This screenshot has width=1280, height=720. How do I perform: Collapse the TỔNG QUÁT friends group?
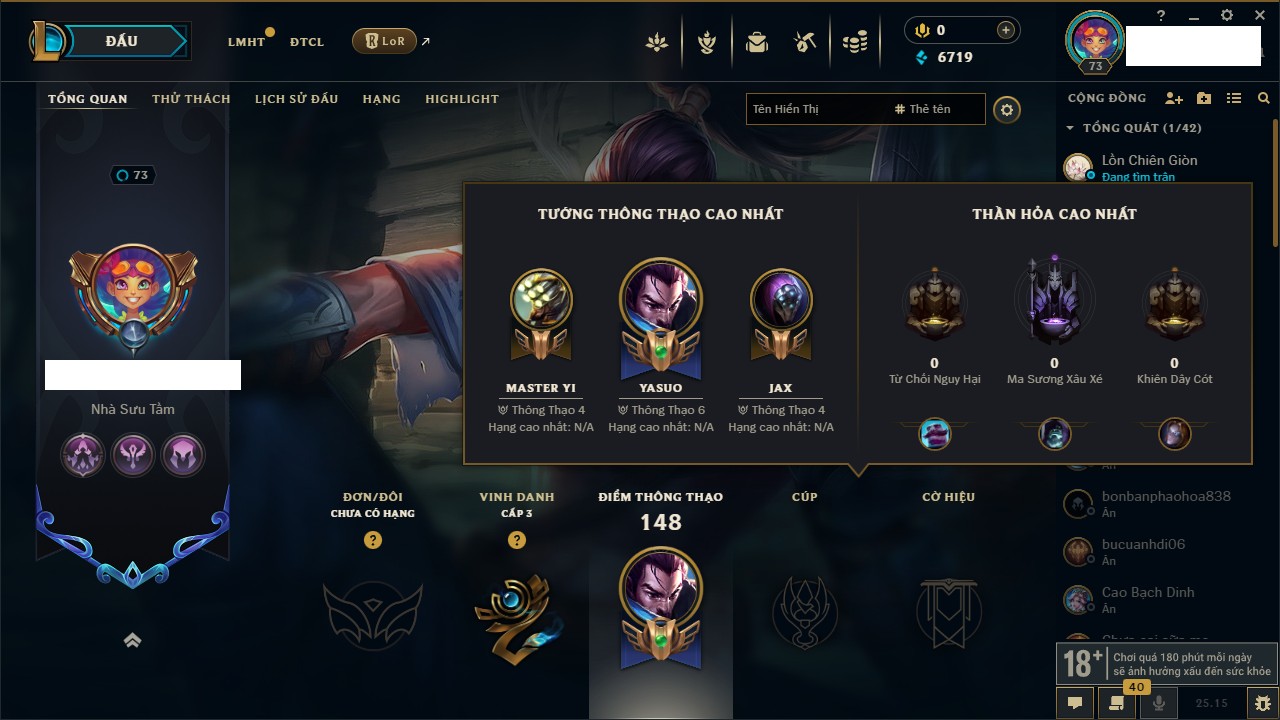[1070, 128]
